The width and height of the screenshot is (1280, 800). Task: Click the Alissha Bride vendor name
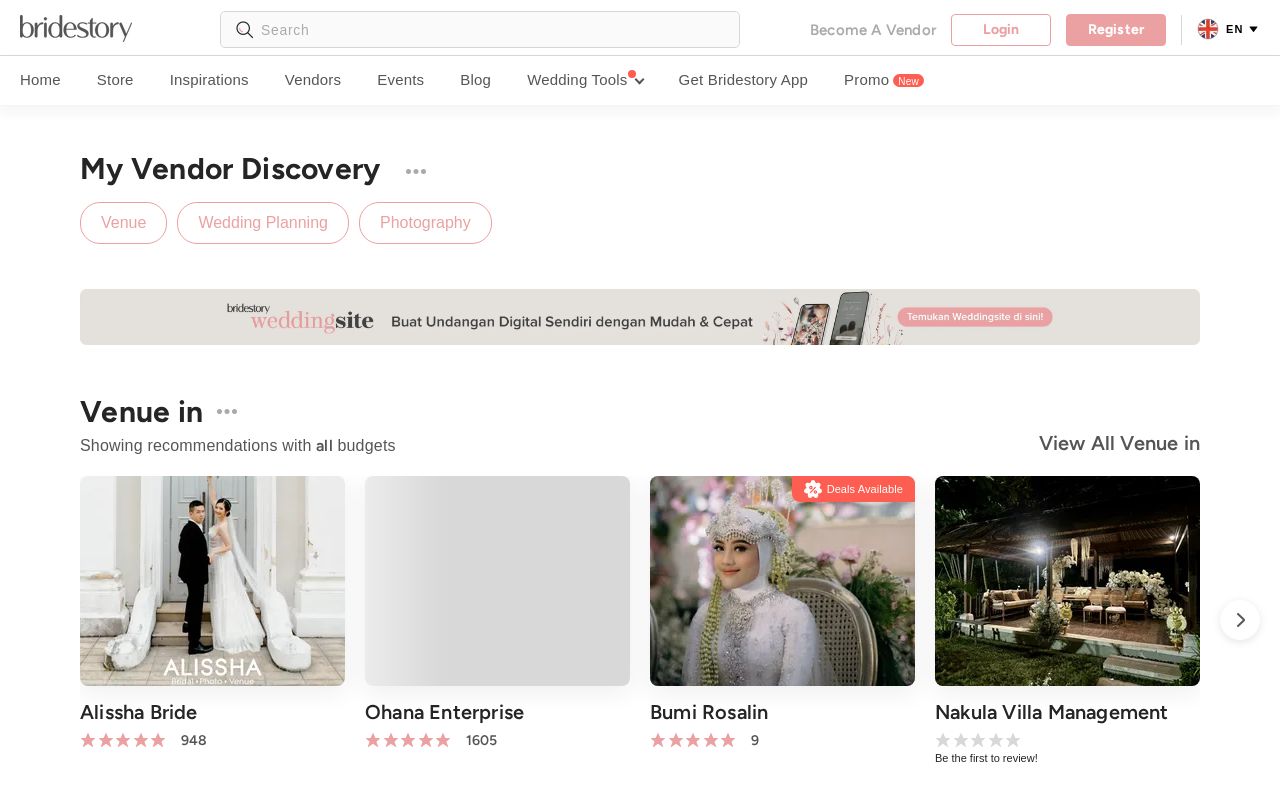[138, 712]
